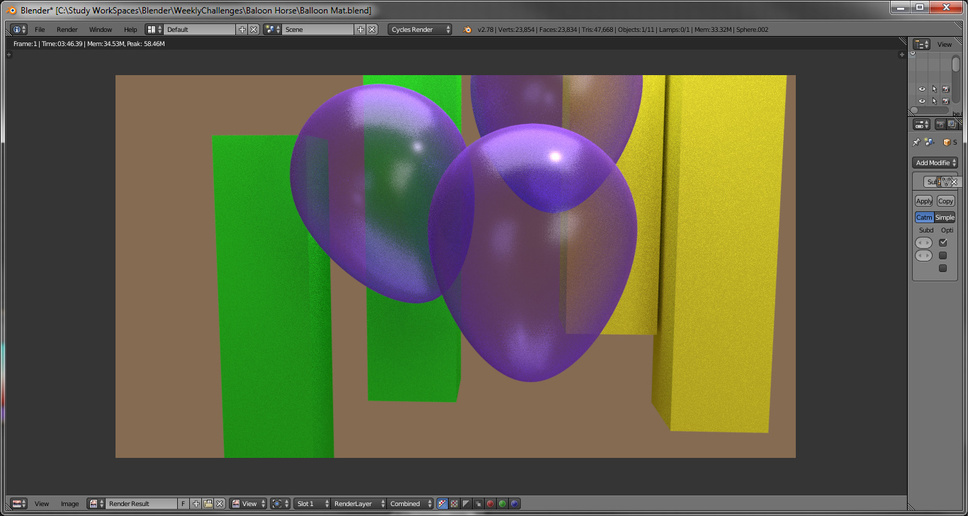Open the Render menu in top bar
The width and height of the screenshot is (968, 516).
67,30
